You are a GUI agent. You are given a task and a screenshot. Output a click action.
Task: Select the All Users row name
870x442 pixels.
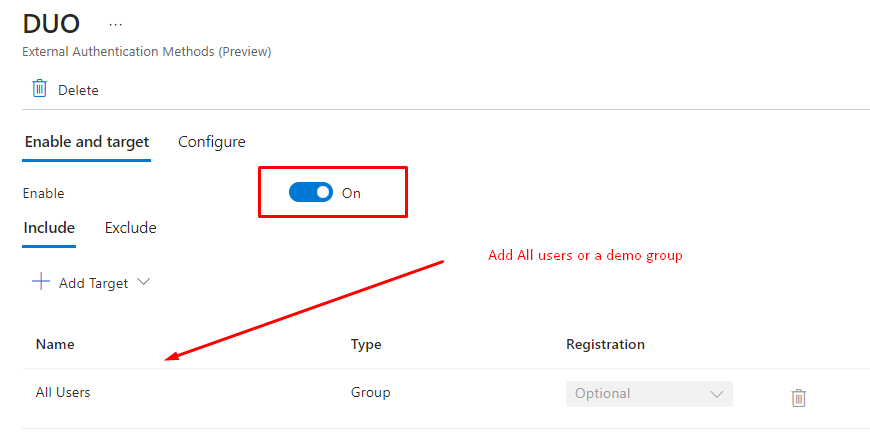(63, 393)
